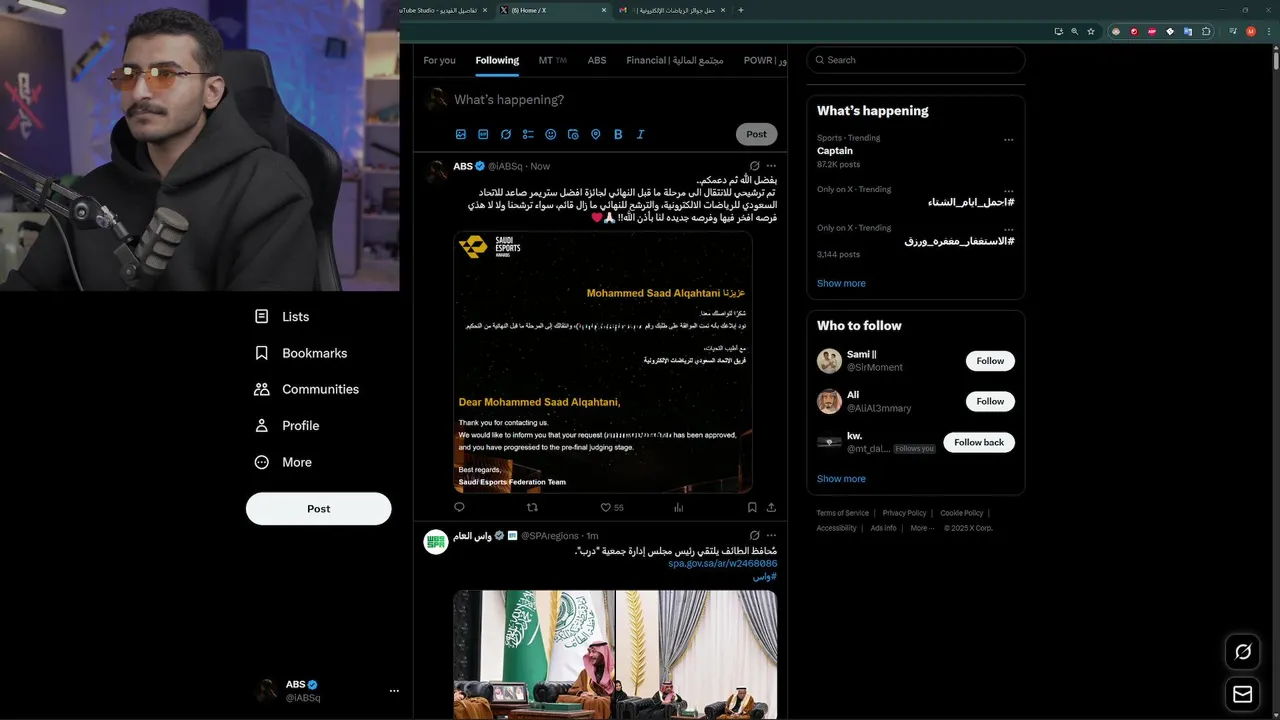Open Communities in sidebar
1280x720 pixels.
tap(306, 389)
